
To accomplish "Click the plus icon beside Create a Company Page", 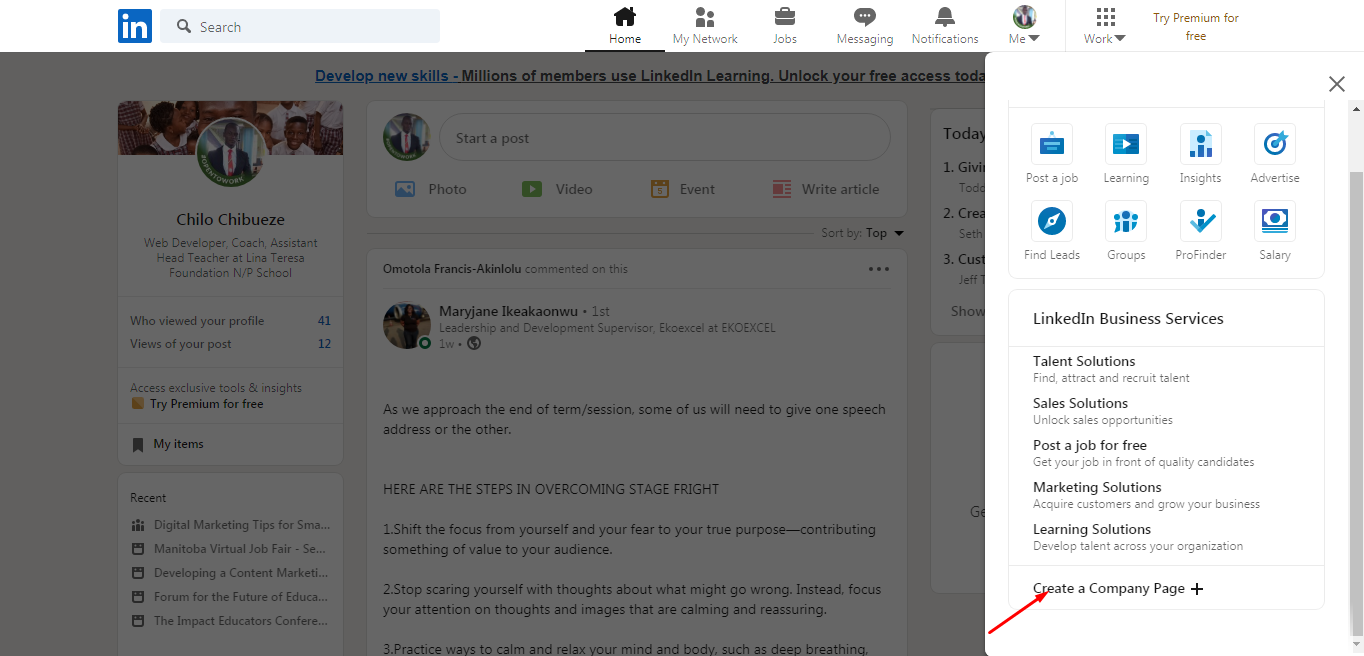I will click(x=1197, y=589).
